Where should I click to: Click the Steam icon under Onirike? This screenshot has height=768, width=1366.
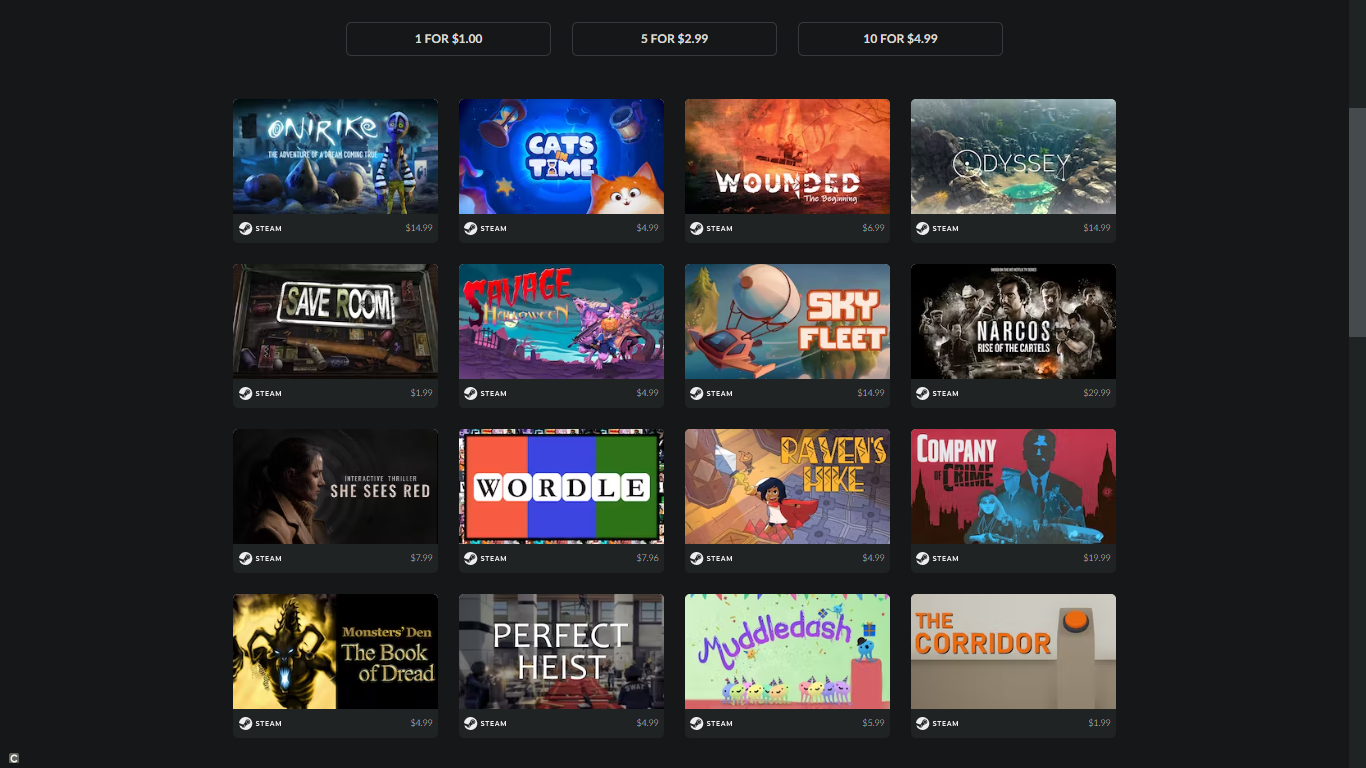[245, 228]
